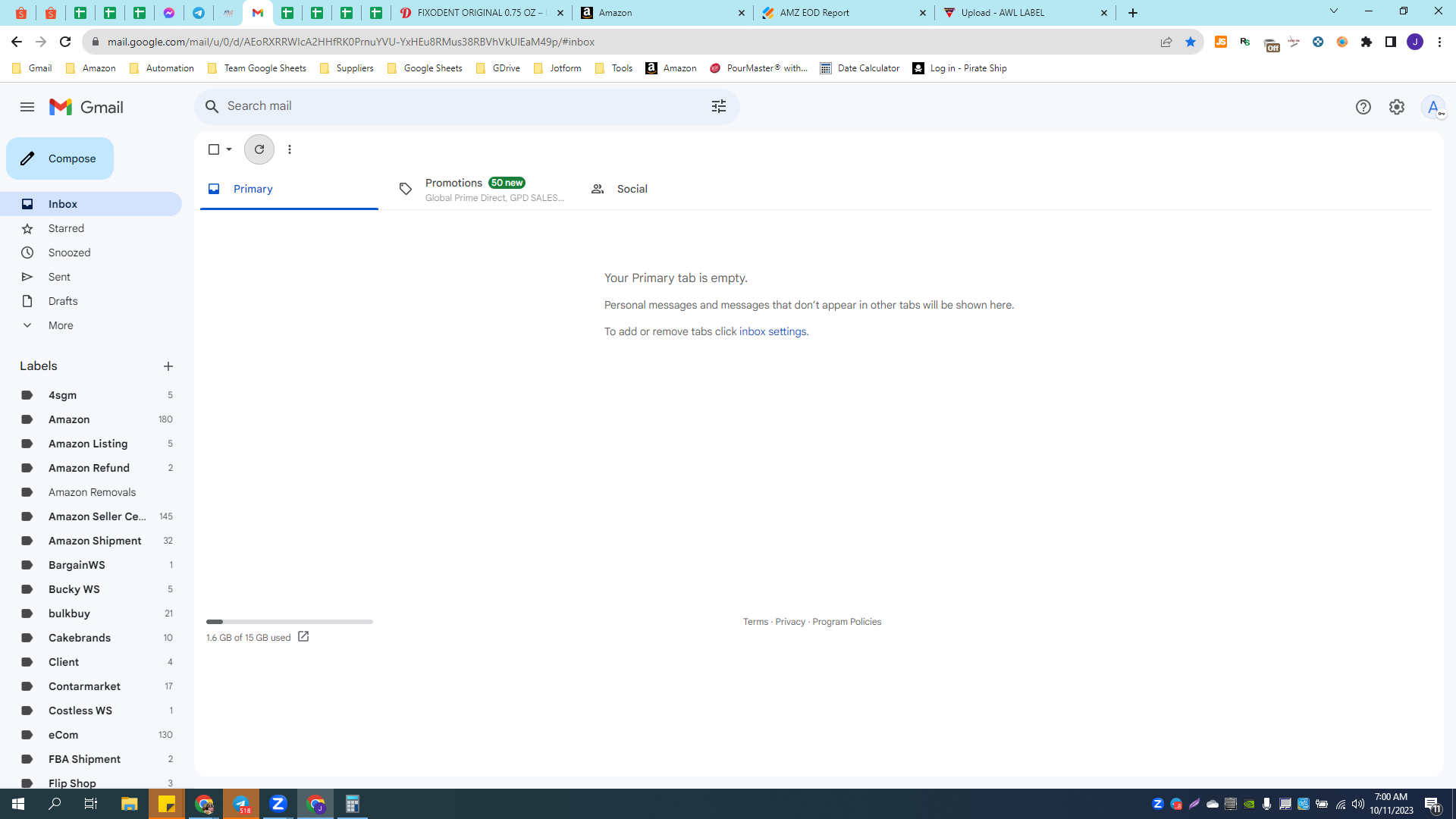This screenshot has height=819, width=1456.
Task: Switch to Upload - AWL LABEL tab
Action: 1025,13
